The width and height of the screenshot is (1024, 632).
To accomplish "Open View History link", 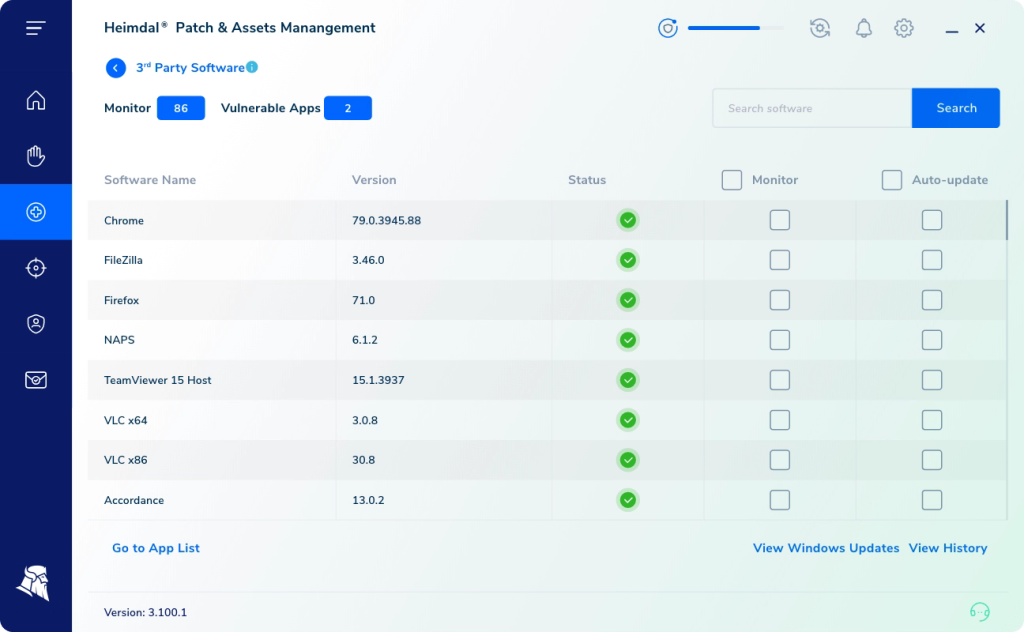I will (948, 548).
